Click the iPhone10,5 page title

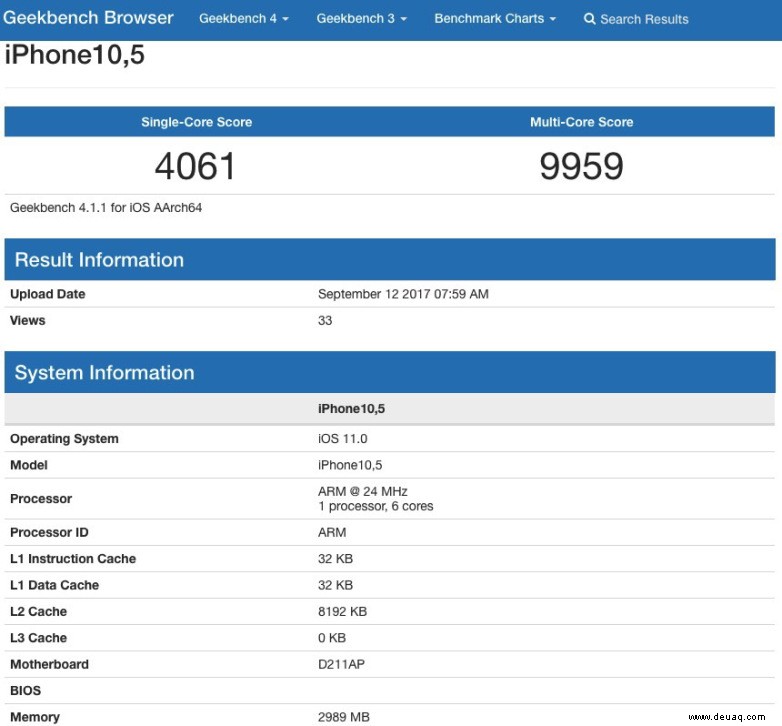point(75,54)
